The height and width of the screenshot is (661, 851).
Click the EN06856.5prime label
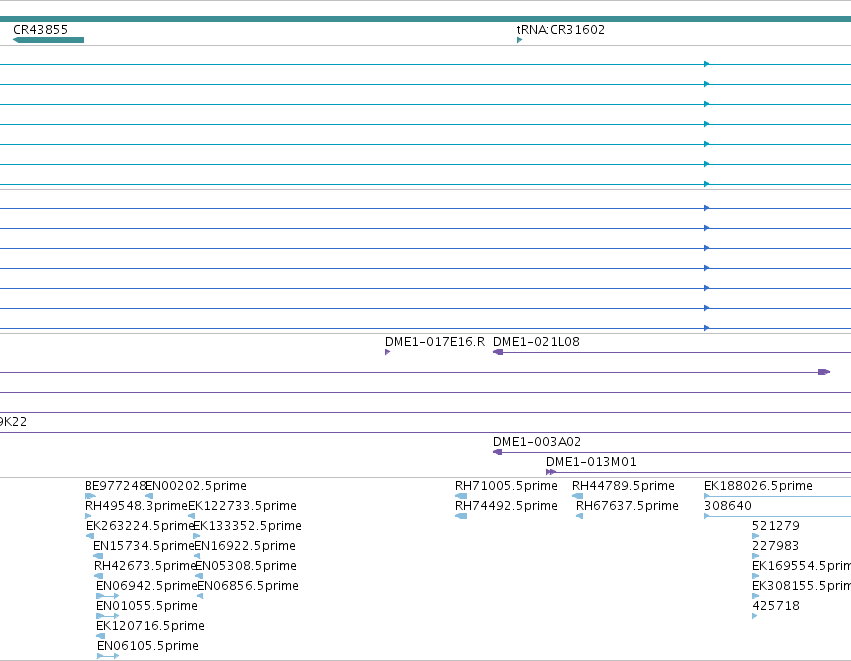point(248,586)
